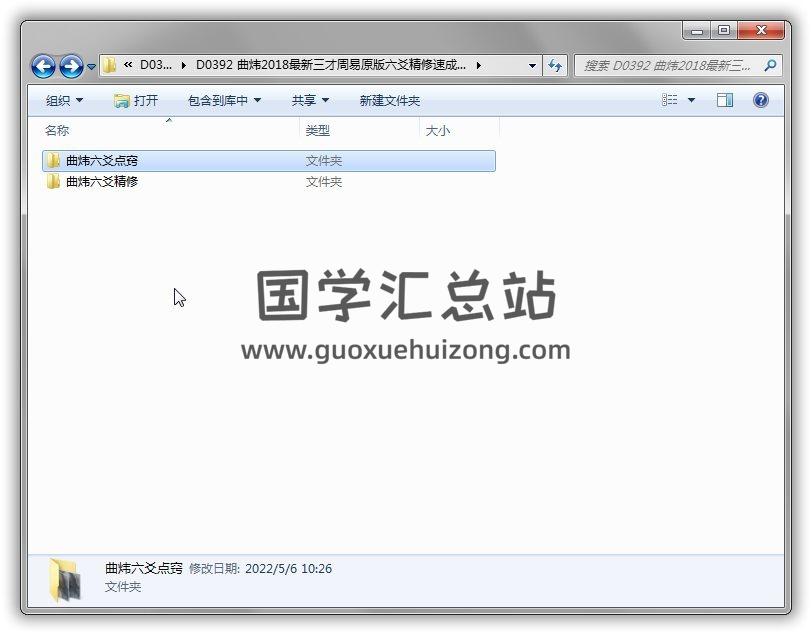
Task: Click 文件夹 type of 曲炜六爻精修 row
Action: coord(324,182)
